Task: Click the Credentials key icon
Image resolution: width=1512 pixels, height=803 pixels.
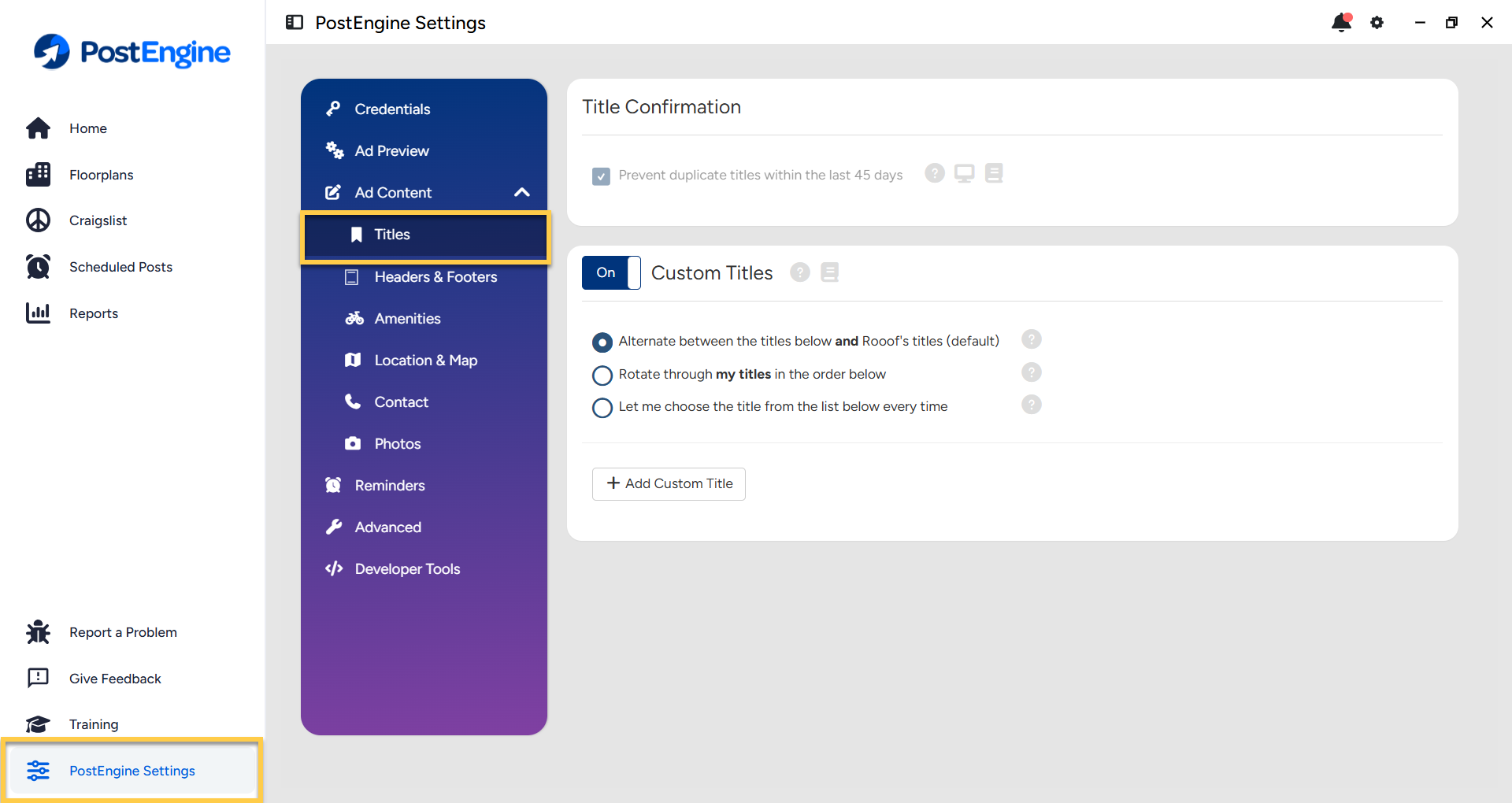Action: [x=334, y=109]
